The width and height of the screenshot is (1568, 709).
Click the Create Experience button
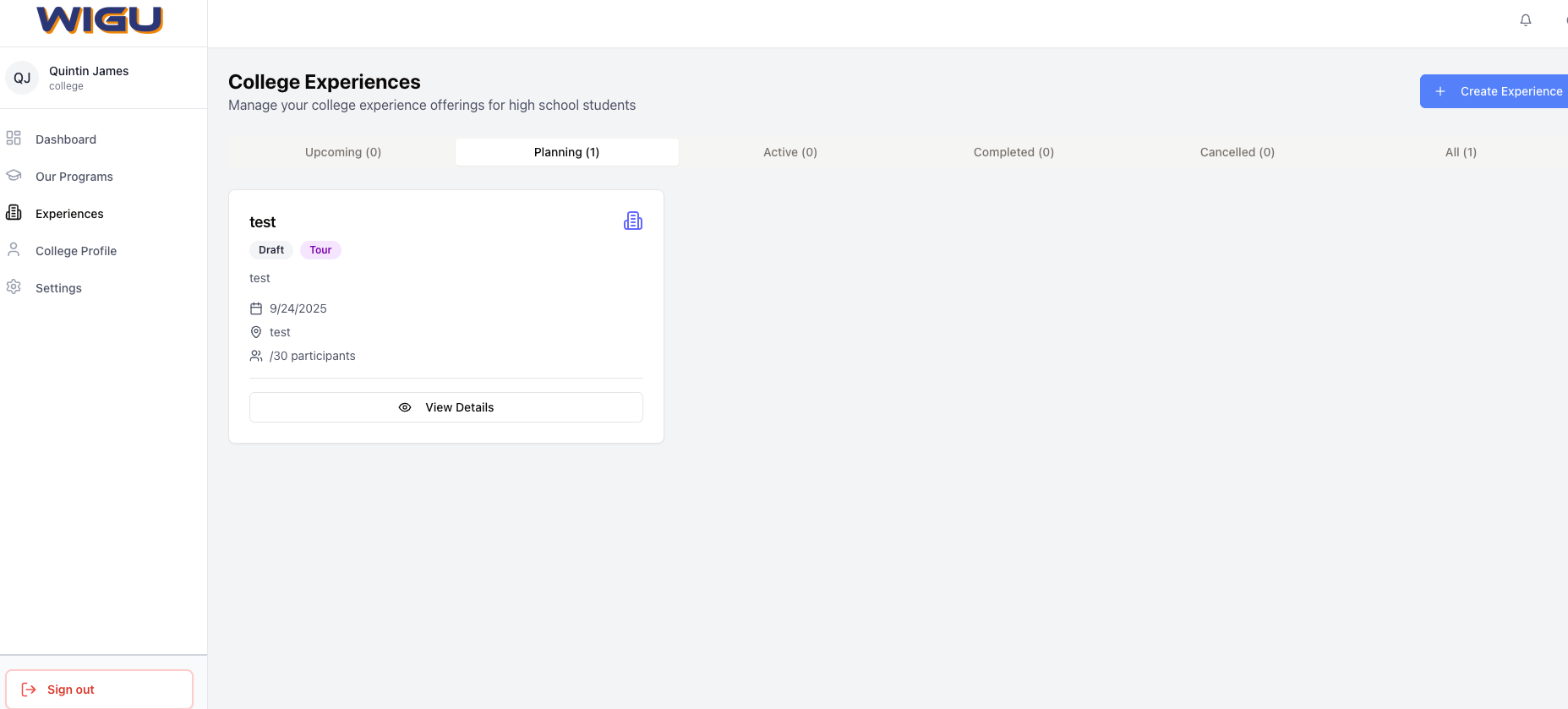[x=1496, y=91]
